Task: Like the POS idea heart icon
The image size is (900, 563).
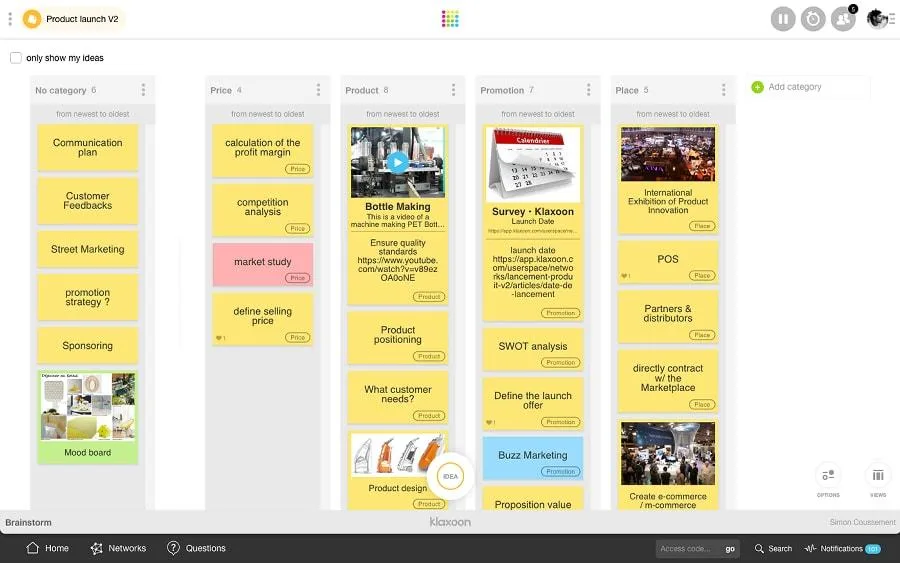Action: click(x=625, y=276)
